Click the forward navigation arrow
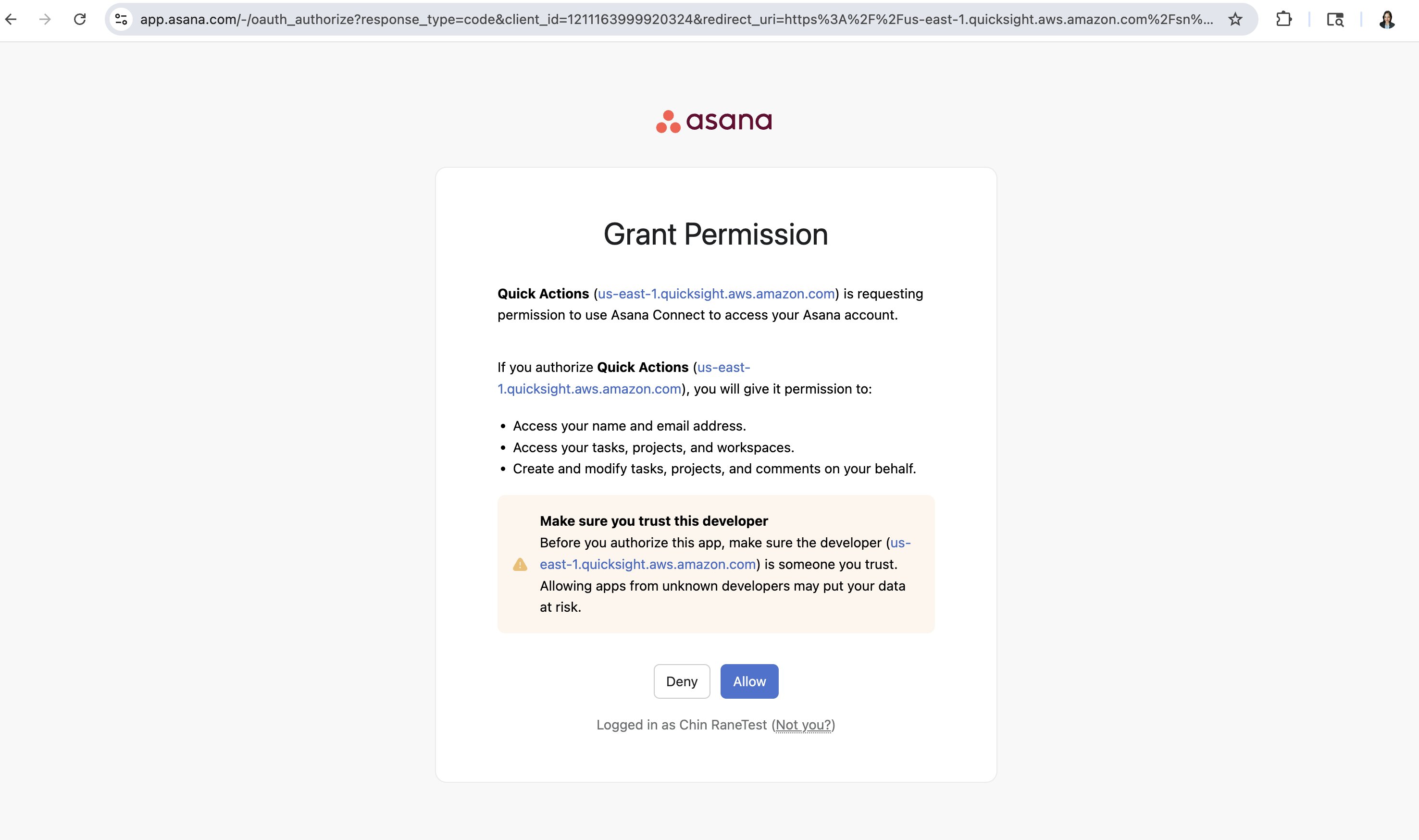The width and height of the screenshot is (1419, 840). tap(44, 19)
